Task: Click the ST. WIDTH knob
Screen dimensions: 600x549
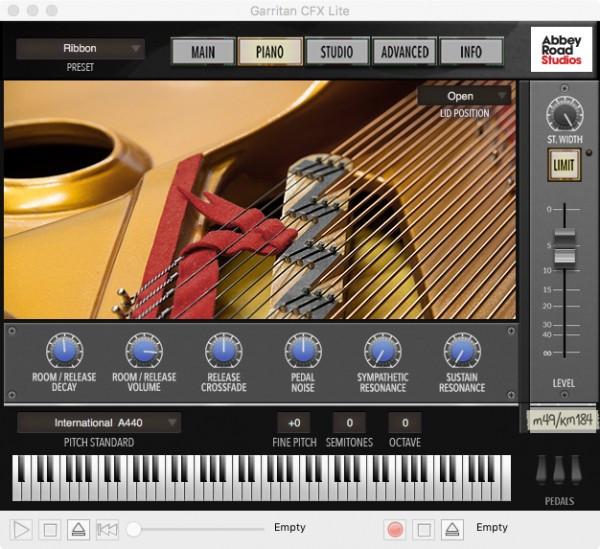Action: coord(564,115)
